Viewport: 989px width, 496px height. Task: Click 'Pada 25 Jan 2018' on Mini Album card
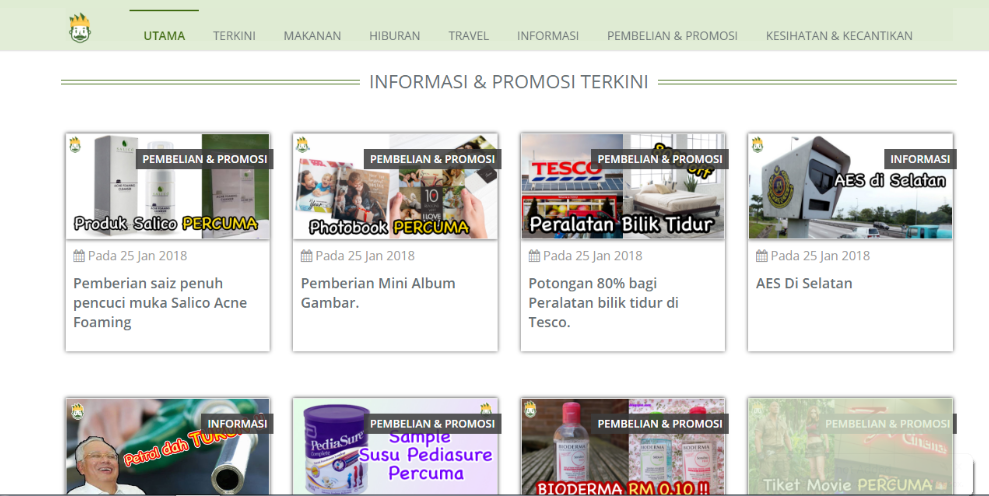365,256
